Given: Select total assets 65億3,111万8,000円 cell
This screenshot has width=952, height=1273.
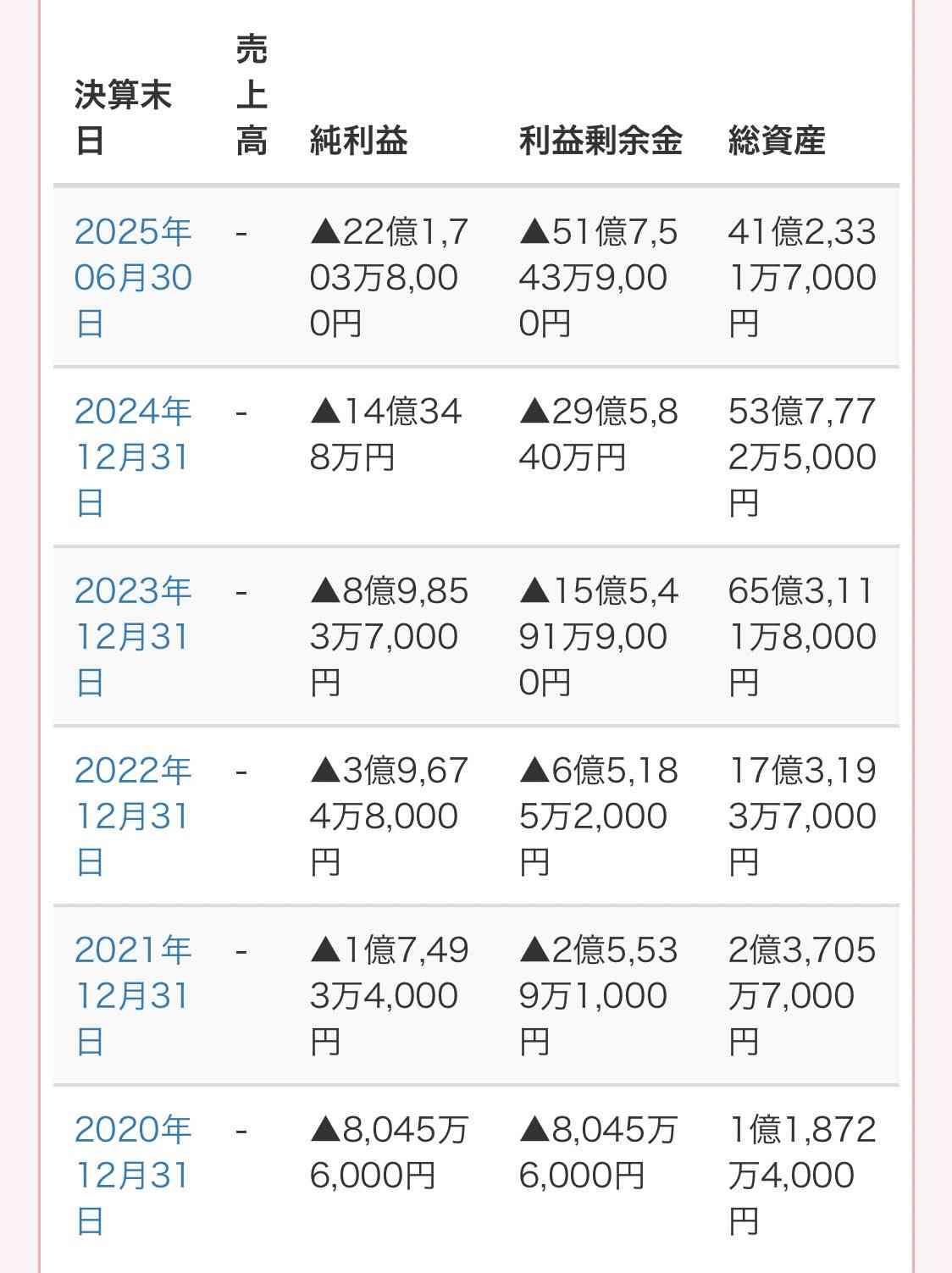Looking at the screenshot, I should click(801, 636).
